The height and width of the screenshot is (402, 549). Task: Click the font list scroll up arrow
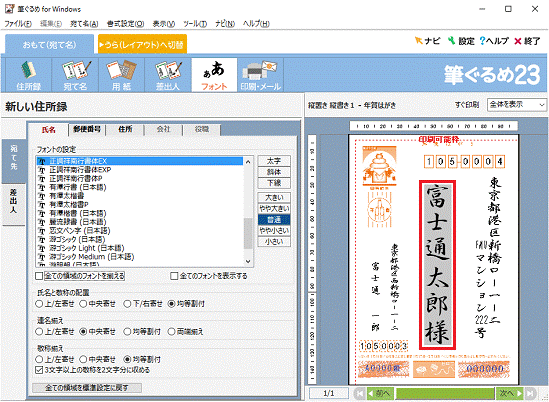[248, 162]
